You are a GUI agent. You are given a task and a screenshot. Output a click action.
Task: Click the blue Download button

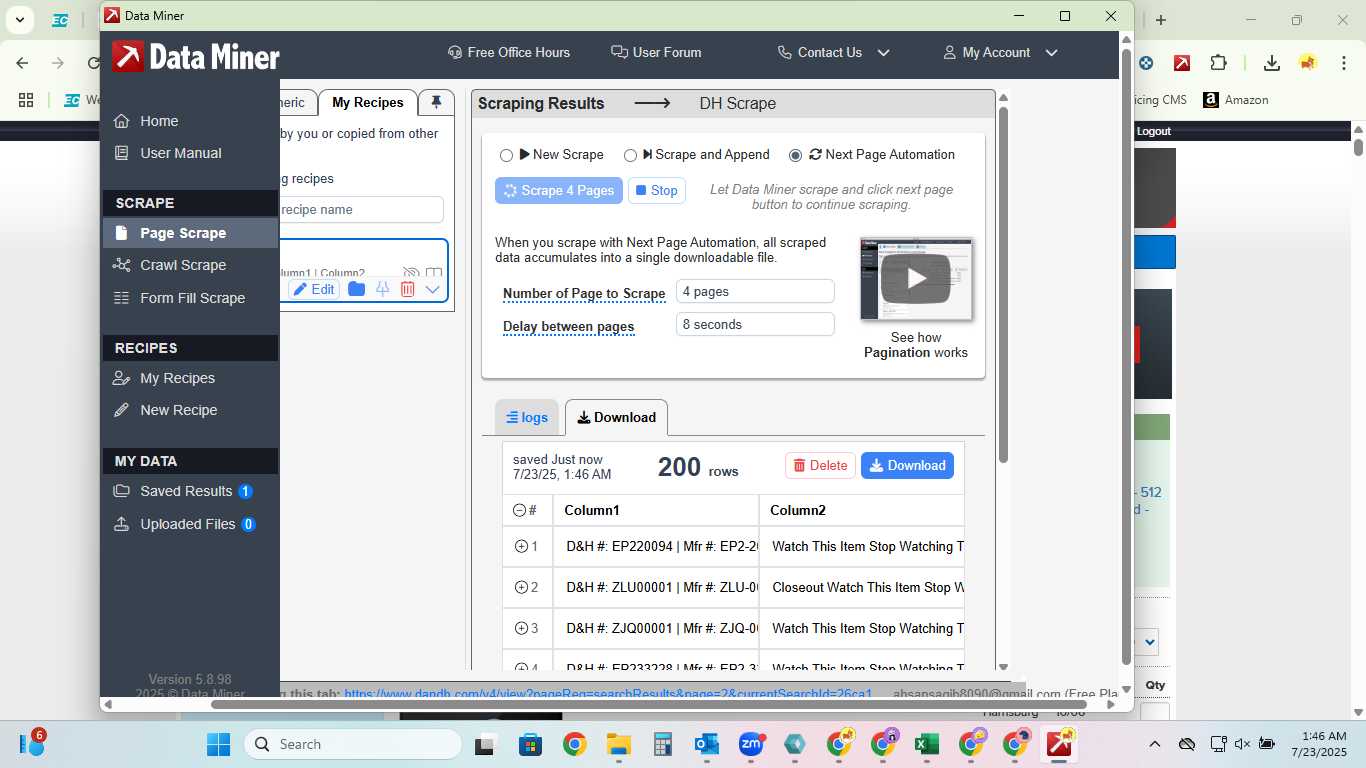click(907, 465)
